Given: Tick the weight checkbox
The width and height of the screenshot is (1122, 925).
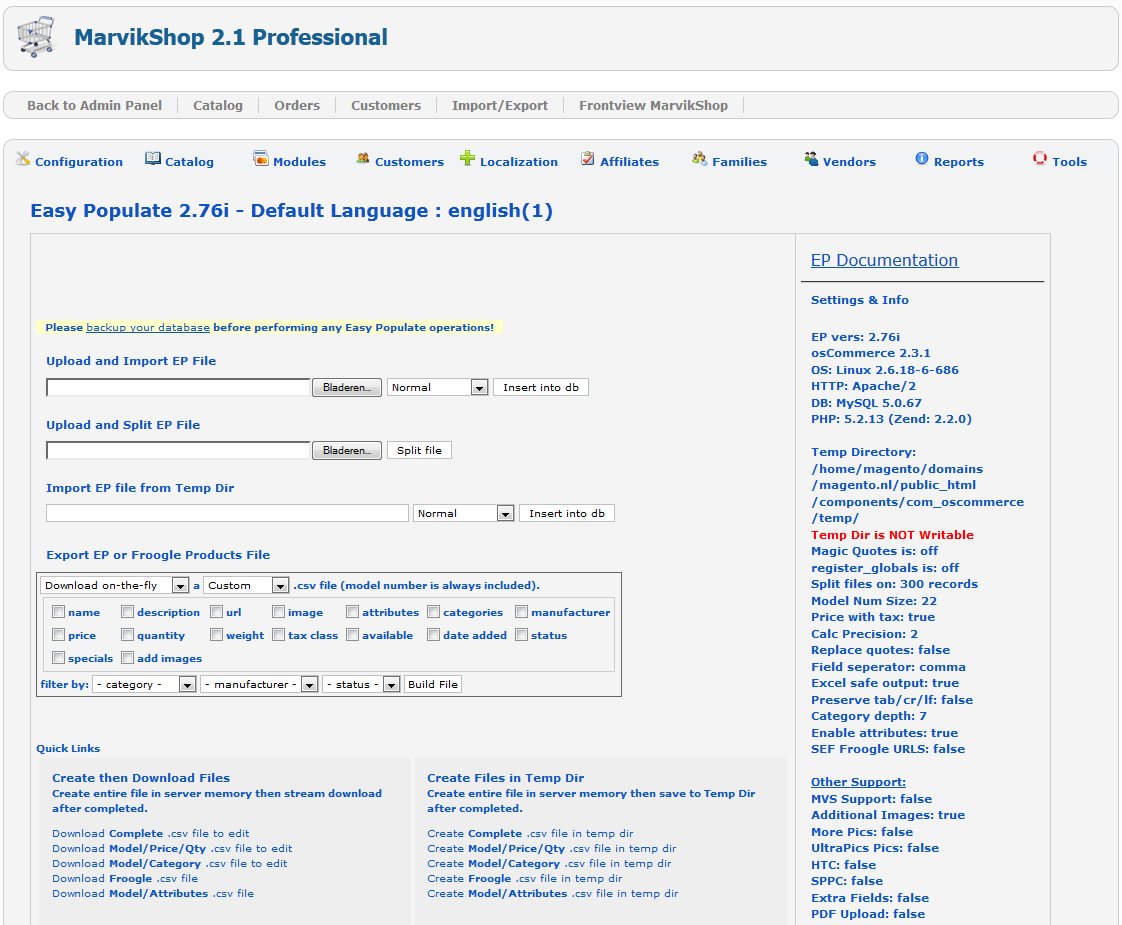Looking at the screenshot, I should click(x=216, y=635).
